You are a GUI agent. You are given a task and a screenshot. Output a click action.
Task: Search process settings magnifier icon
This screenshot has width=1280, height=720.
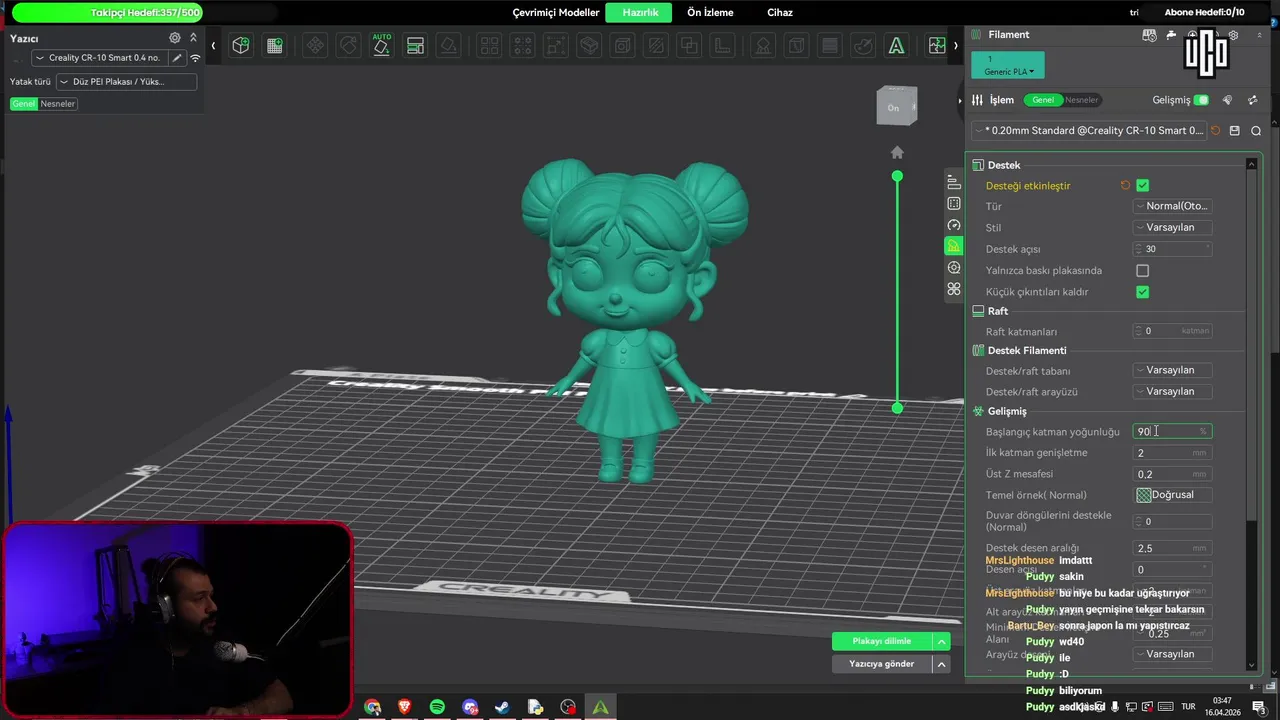[1256, 131]
